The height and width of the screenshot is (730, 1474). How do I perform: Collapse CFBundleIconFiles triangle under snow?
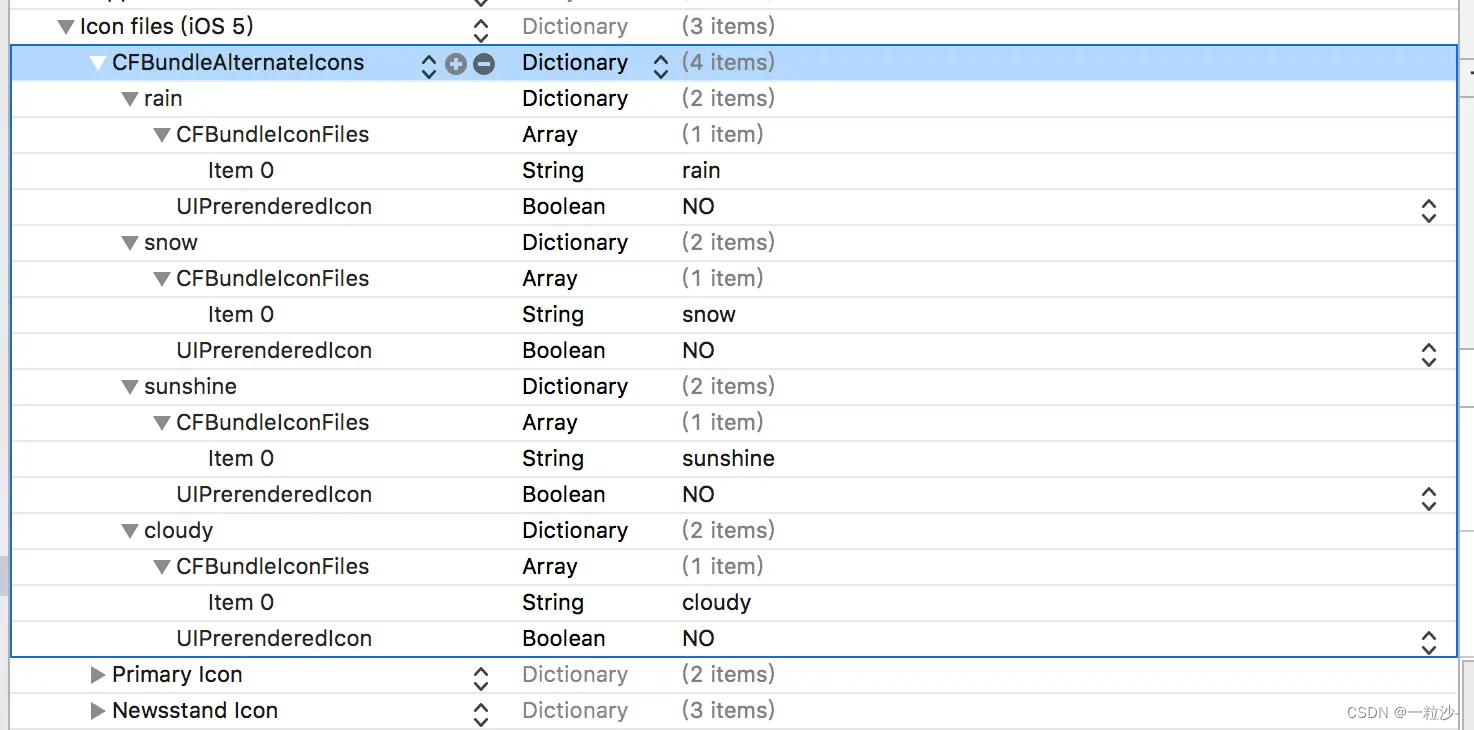(x=162, y=279)
